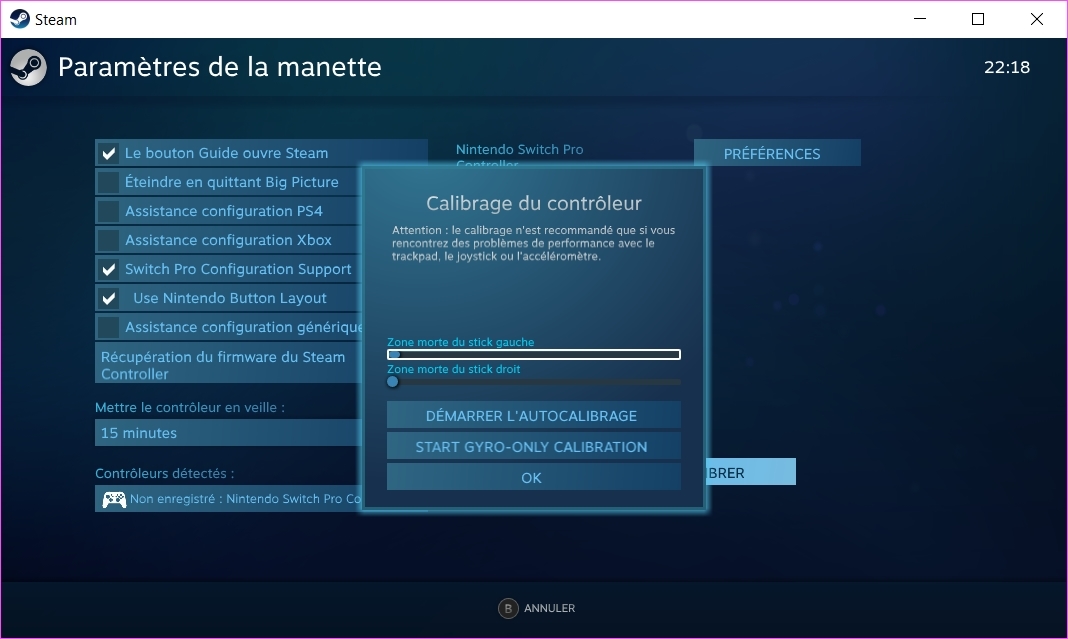Image resolution: width=1068 pixels, height=639 pixels.
Task: Close the Steam window
Action: click(1036, 19)
